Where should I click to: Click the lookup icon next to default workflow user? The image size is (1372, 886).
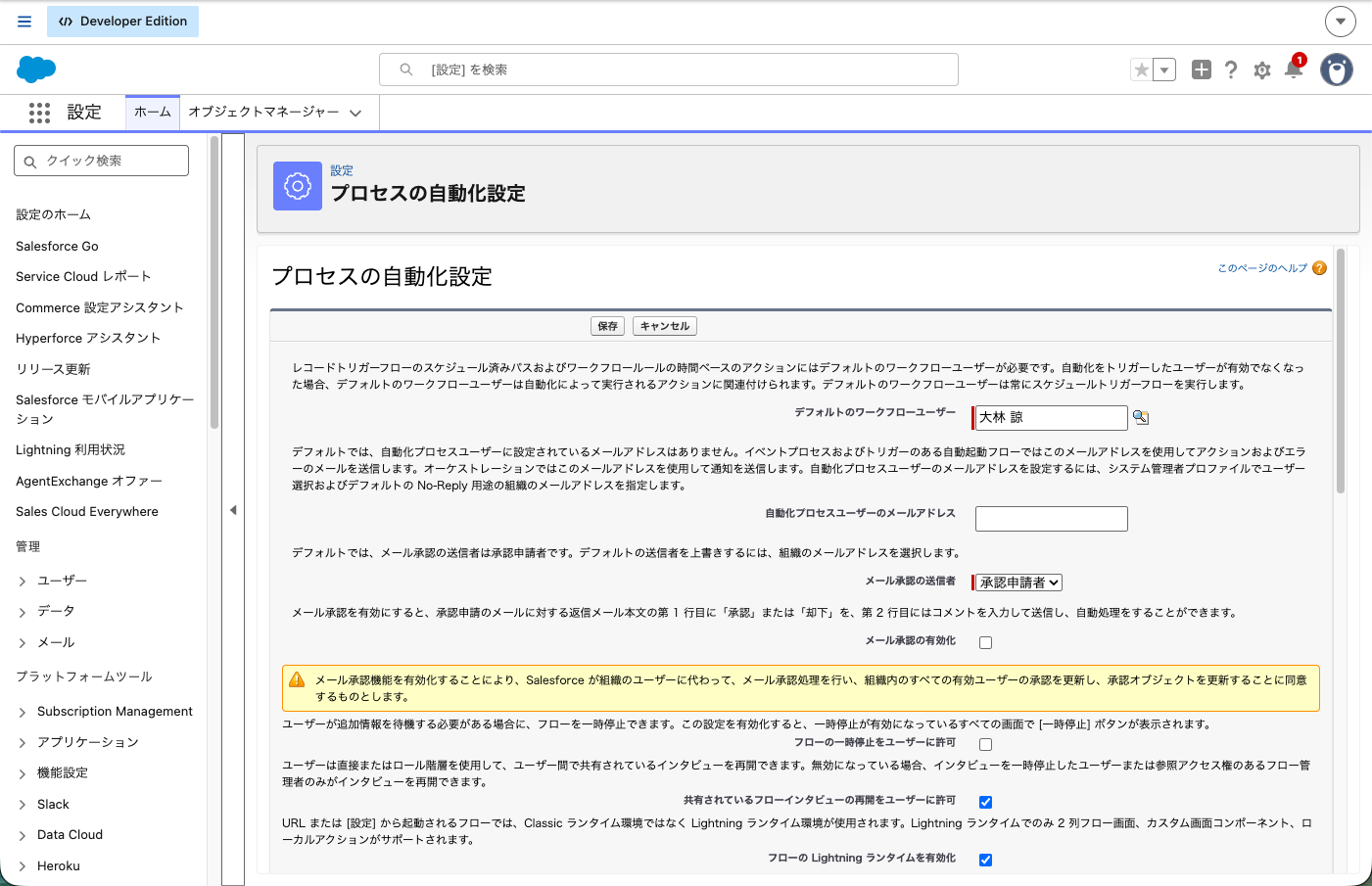(x=1141, y=417)
